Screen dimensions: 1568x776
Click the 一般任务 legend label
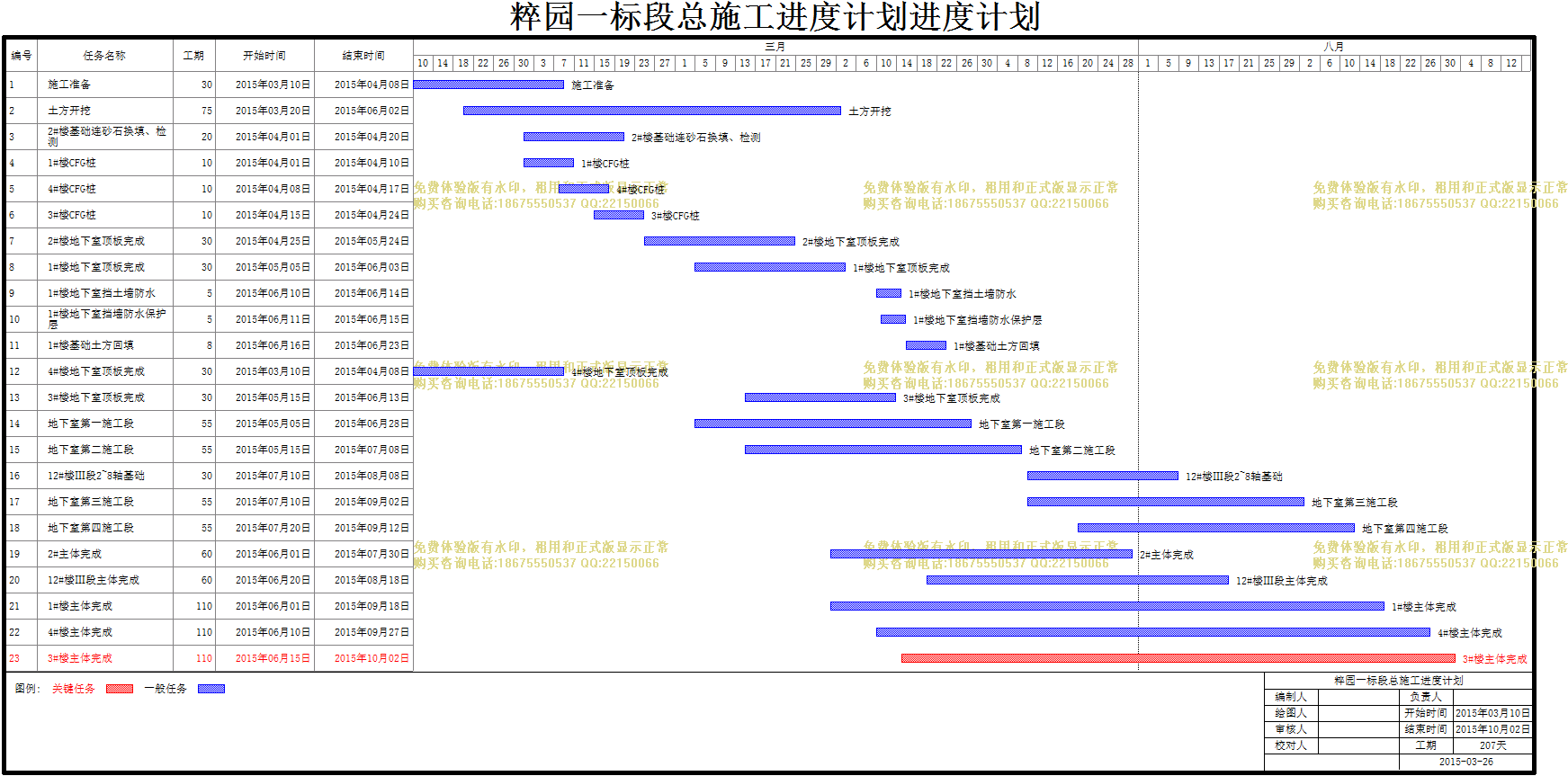coord(166,689)
